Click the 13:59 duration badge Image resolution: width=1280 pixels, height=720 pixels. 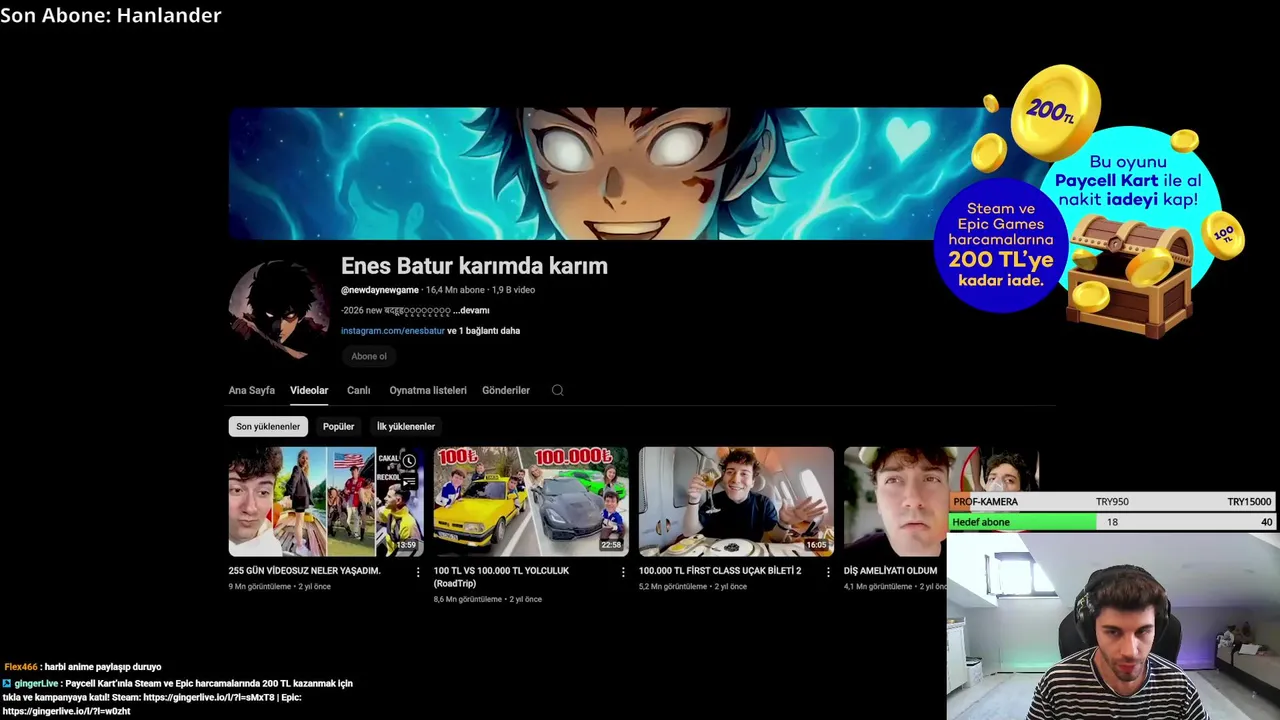coord(406,545)
